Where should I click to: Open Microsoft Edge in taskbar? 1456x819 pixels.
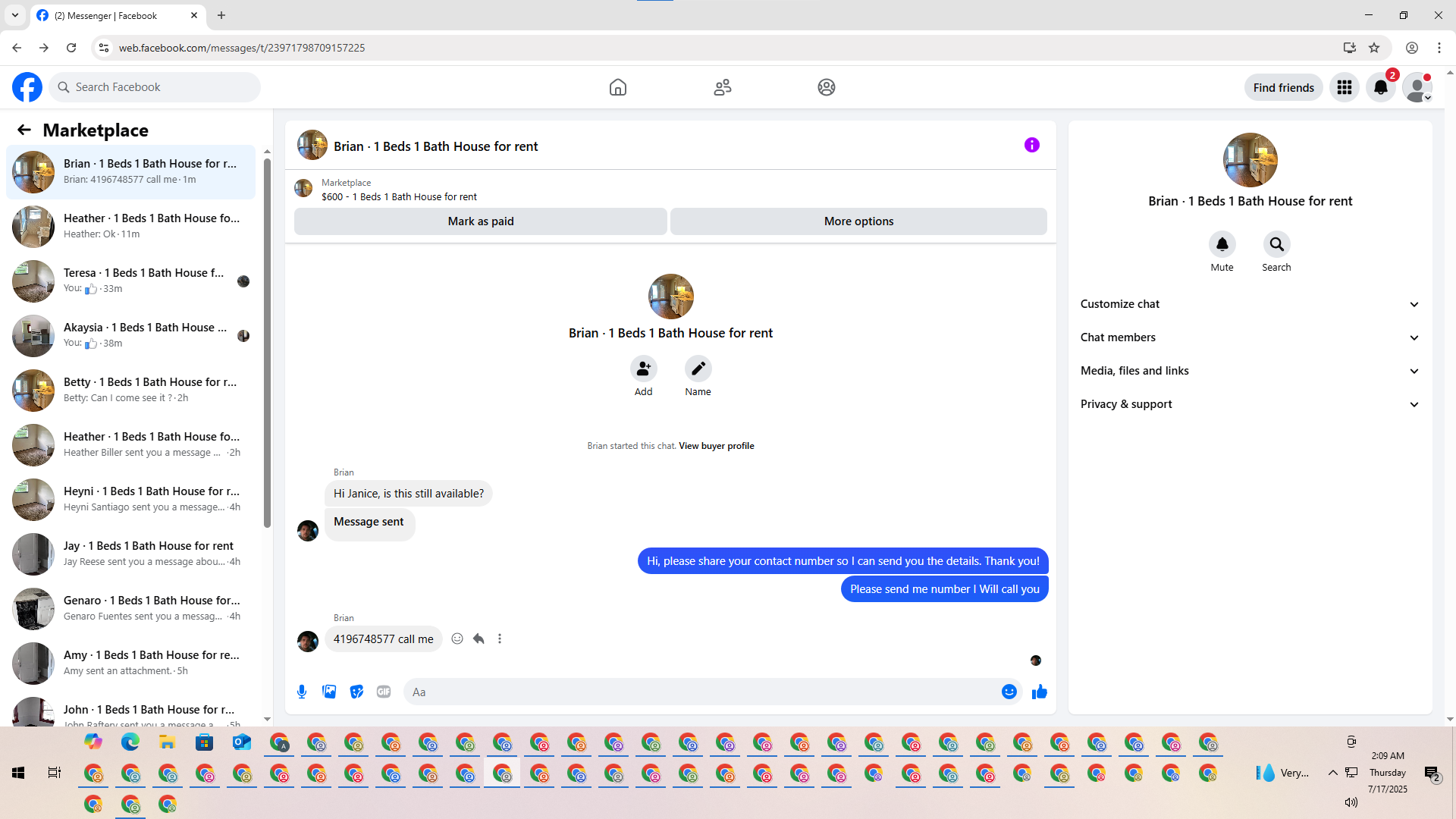(130, 742)
